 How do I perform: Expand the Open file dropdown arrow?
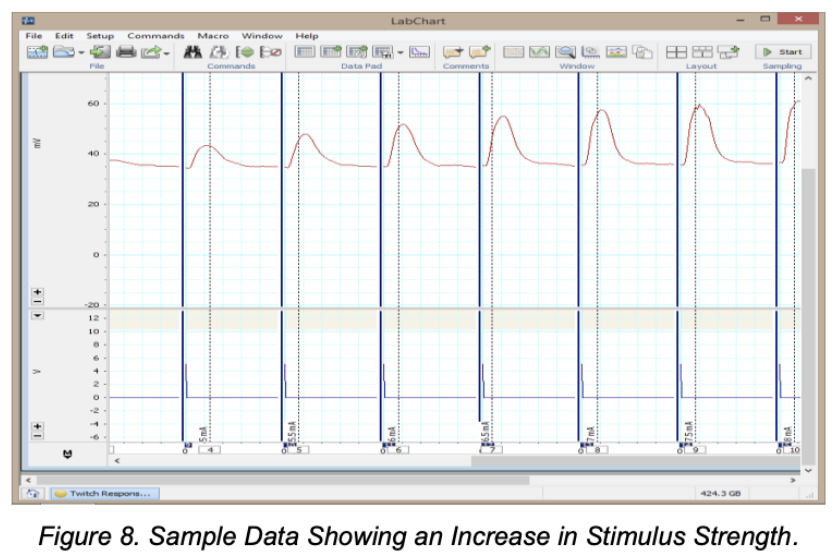(81, 52)
